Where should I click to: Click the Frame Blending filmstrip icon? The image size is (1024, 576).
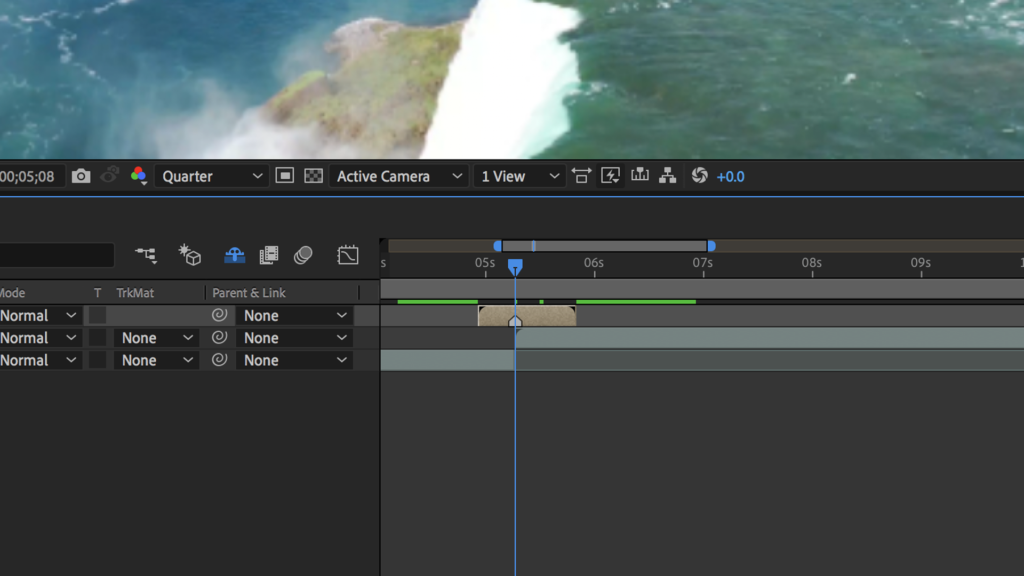point(269,255)
